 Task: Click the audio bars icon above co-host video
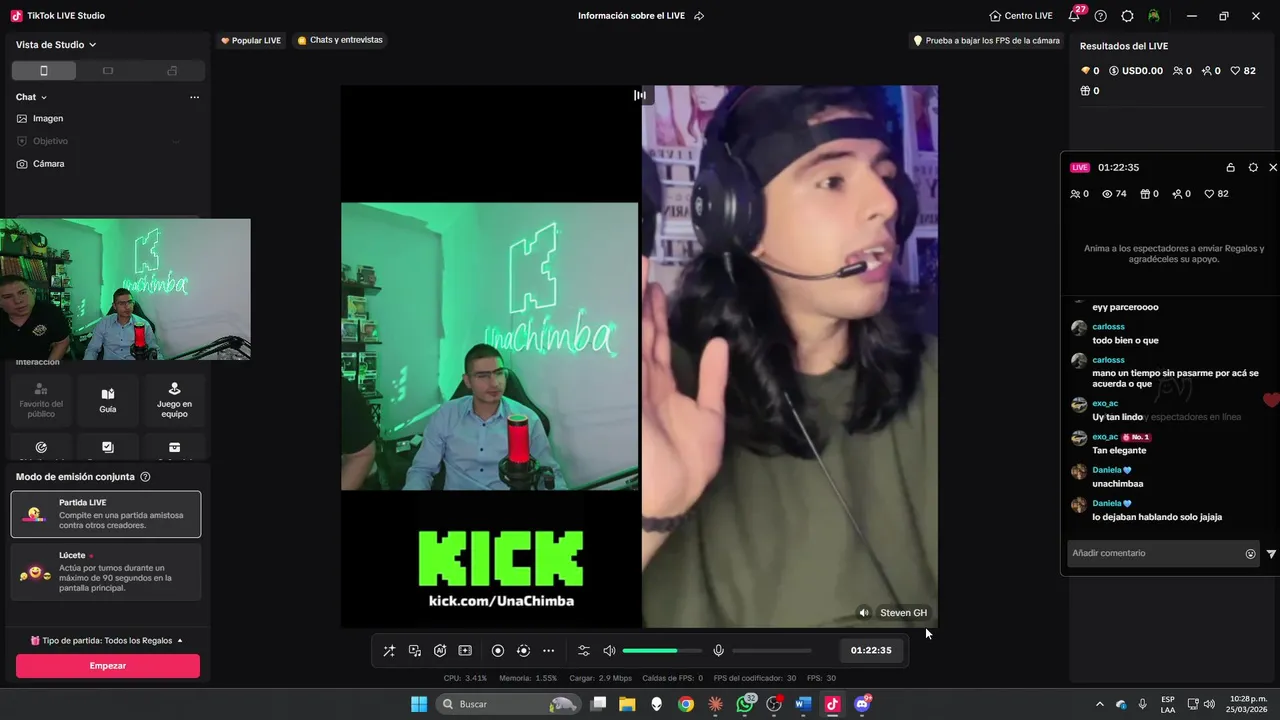point(640,95)
